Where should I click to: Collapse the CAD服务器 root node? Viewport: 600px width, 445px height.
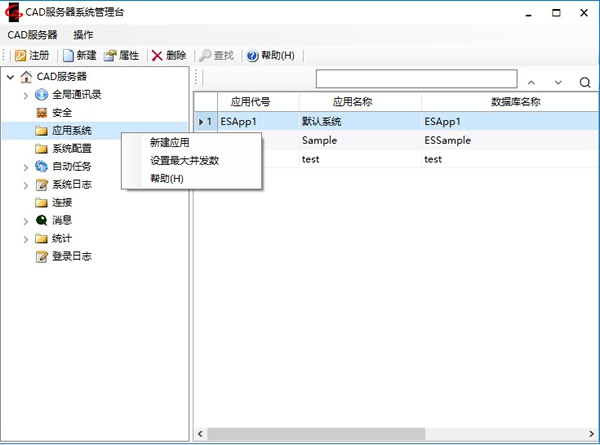tap(10, 76)
